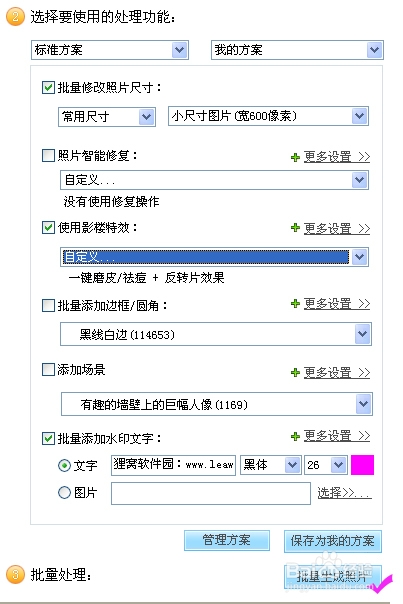Click green plus icon beside 使用影楼特效 settings
The image size is (403, 604).
tap(296, 228)
